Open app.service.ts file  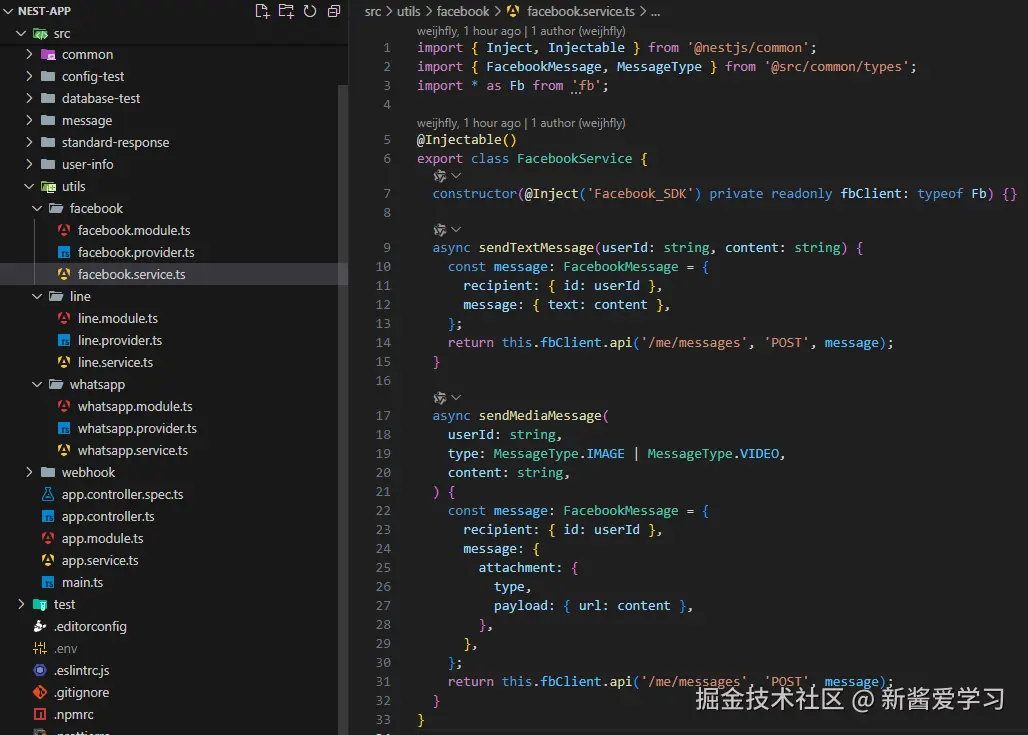click(x=100, y=561)
